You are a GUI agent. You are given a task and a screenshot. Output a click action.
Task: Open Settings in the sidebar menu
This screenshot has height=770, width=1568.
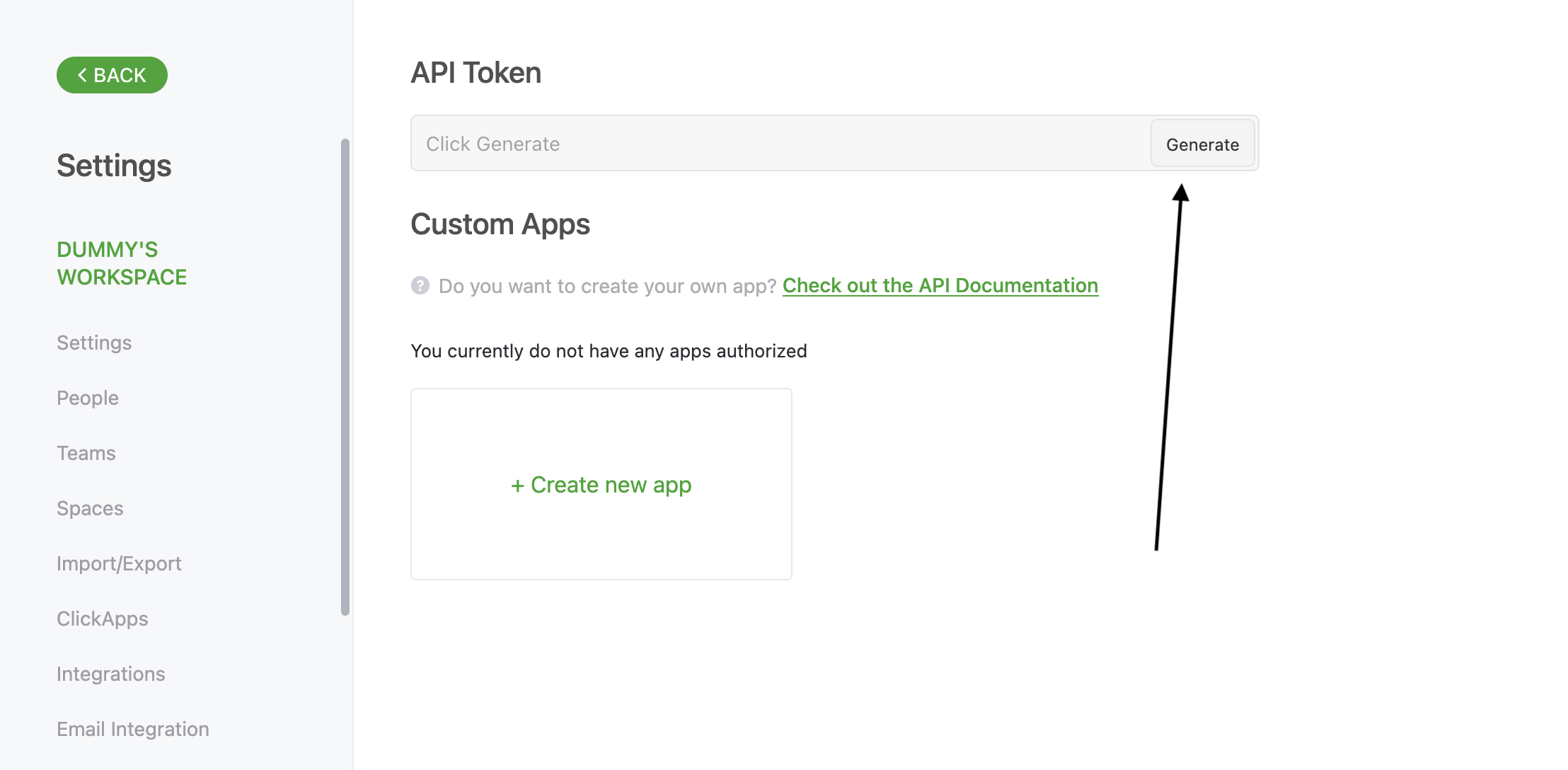[x=94, y=343]
